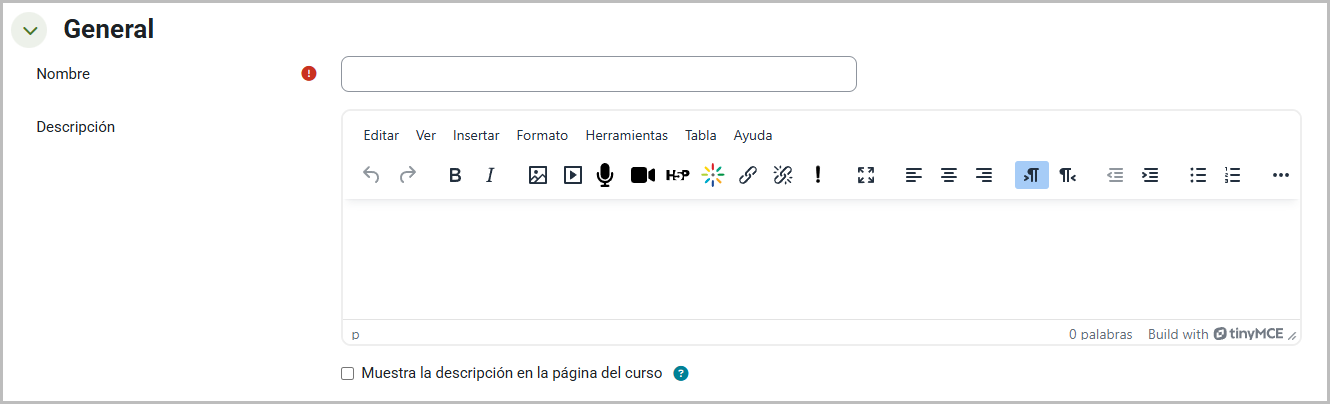
Task: Toggle italic text formatting
Action: pos(490,176)
